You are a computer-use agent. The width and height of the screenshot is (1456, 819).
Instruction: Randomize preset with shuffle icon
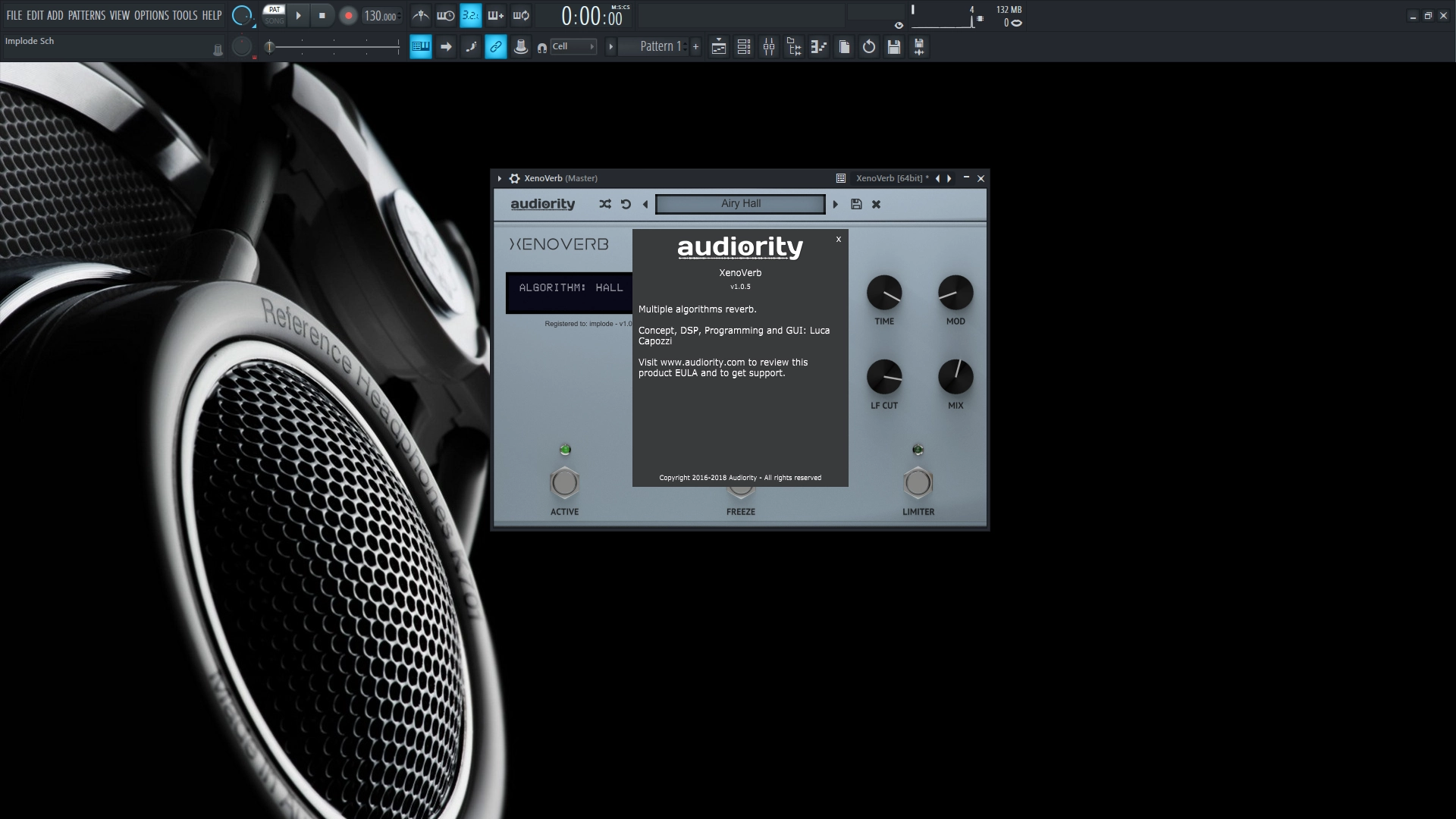click(605, 204)
